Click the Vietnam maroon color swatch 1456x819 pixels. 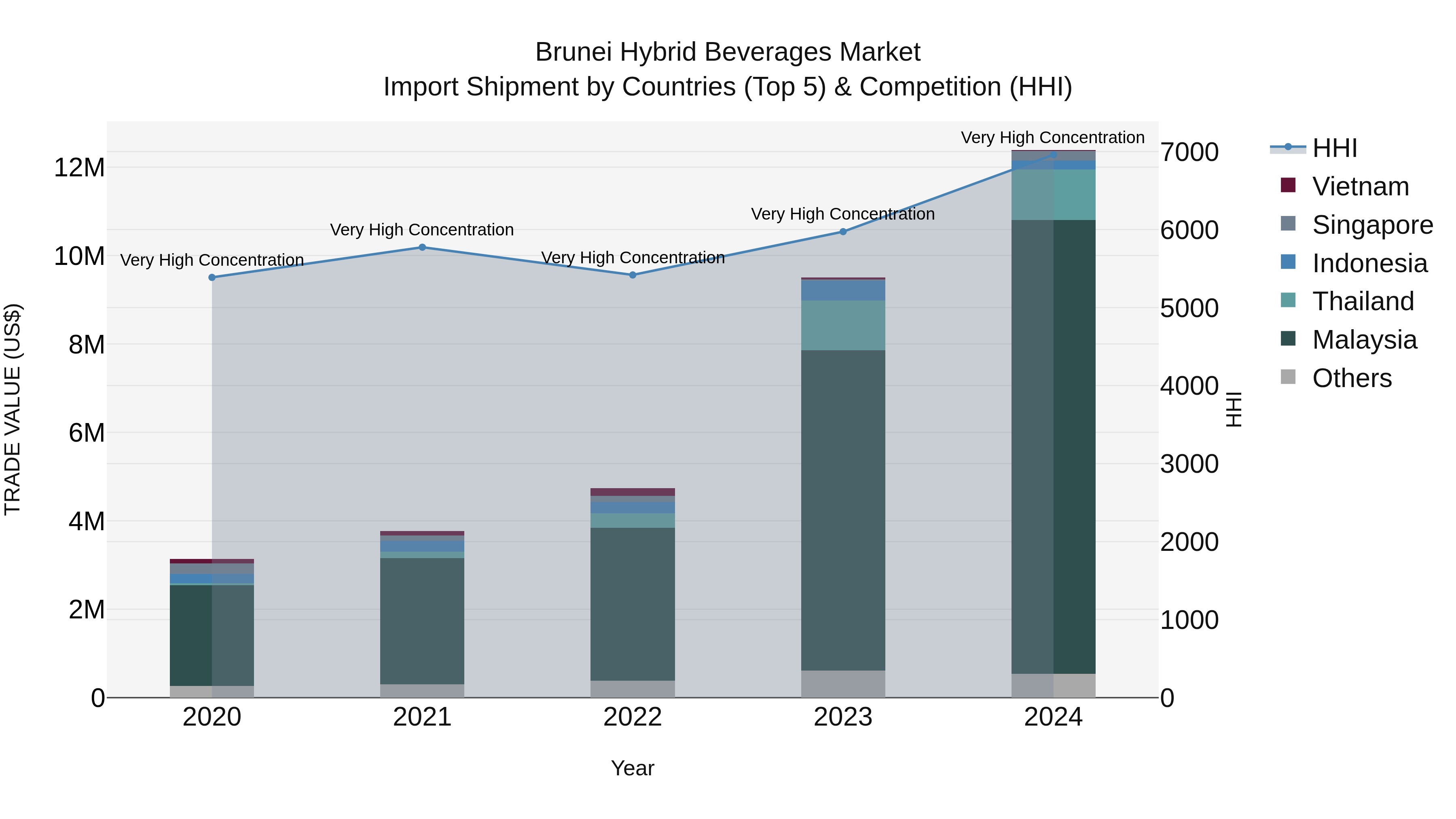(1288, 185)
